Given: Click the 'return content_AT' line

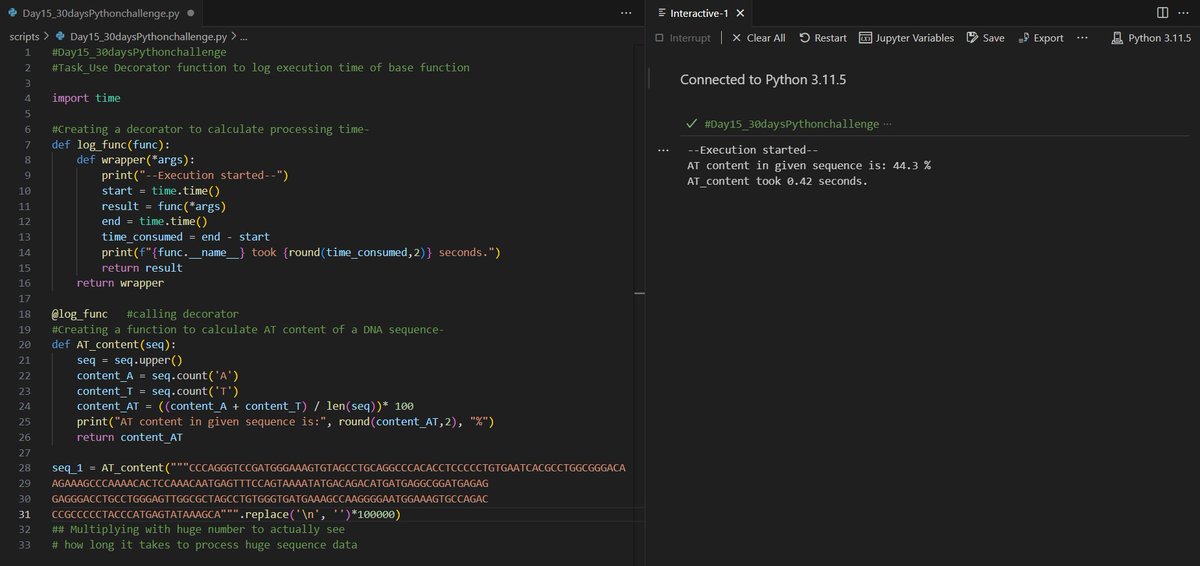Looking at the screenshot, I should (132, 437).
